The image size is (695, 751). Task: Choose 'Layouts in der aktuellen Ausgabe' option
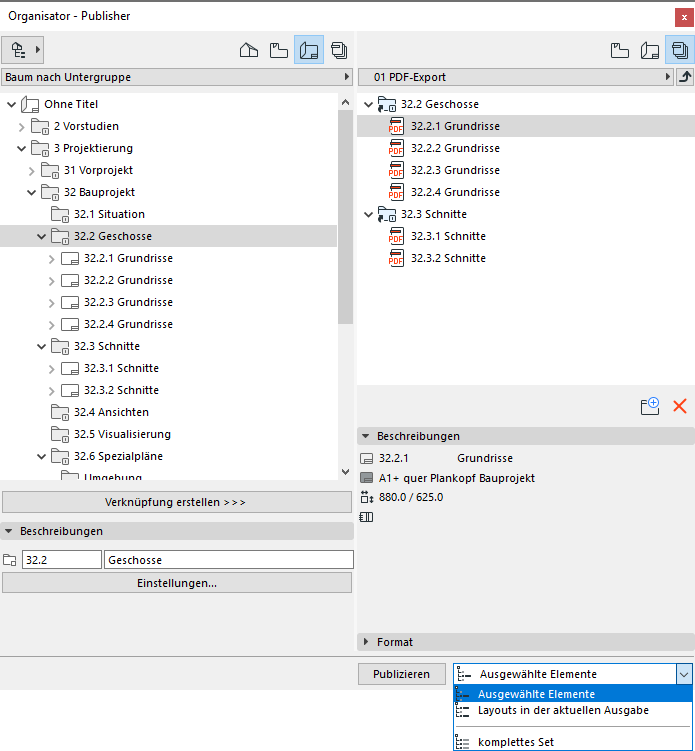tap(573, 710)
